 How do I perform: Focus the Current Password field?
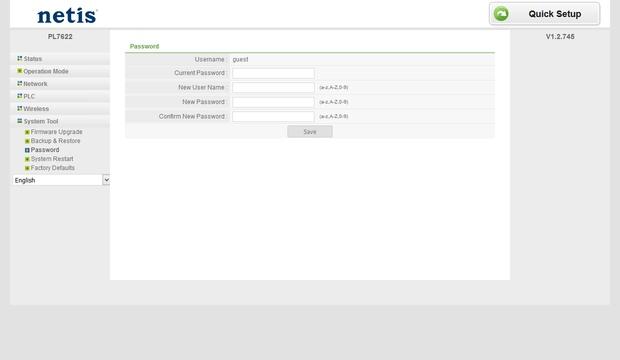pyautogui.click(x=273, y=73)
